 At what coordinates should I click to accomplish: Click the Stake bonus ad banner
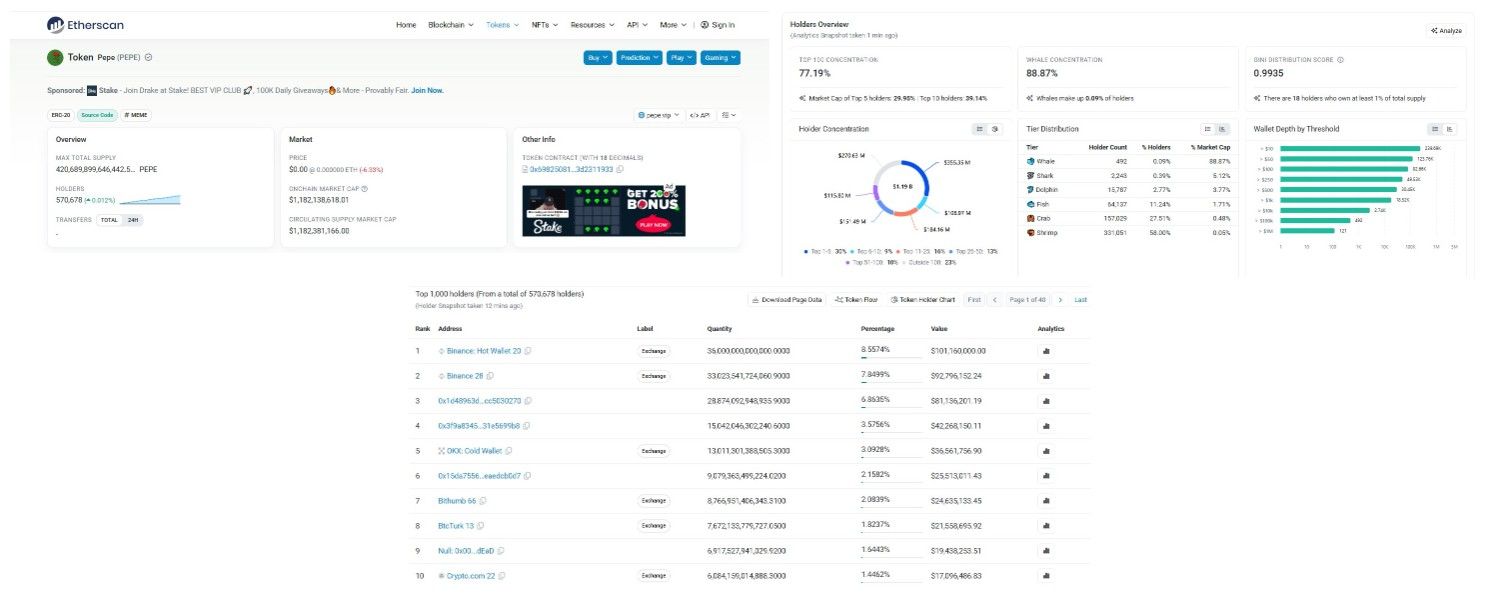pos(604,211)
